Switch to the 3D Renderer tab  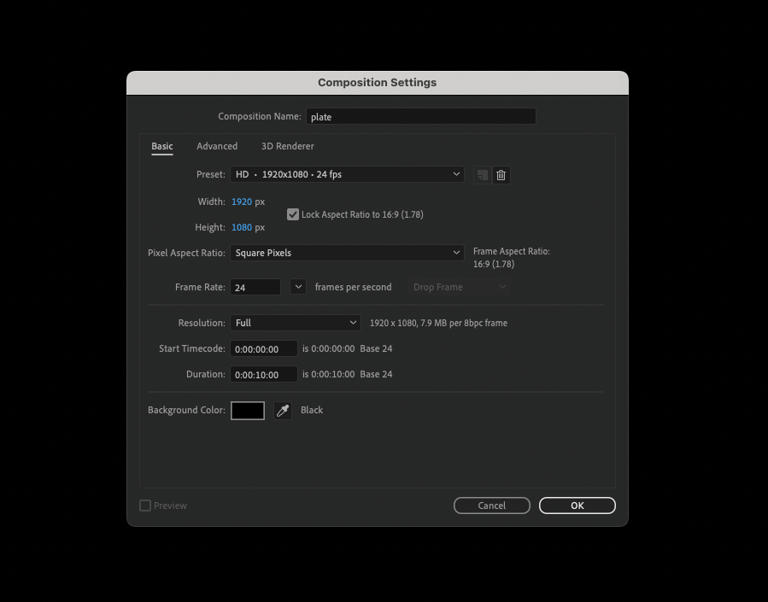[x=287, y=146]
